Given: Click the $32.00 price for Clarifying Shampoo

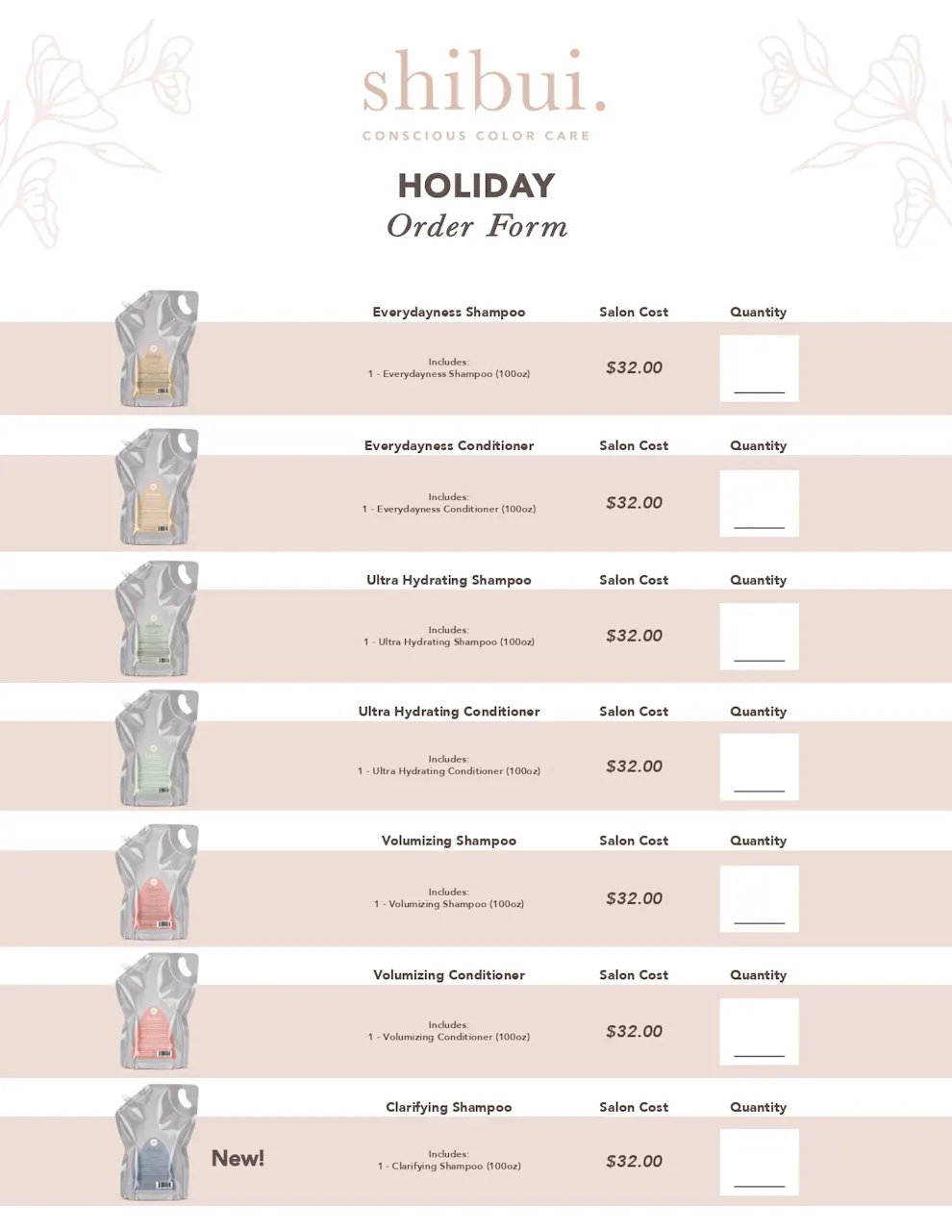Looking at the screenshot, I should (634, 1161).
